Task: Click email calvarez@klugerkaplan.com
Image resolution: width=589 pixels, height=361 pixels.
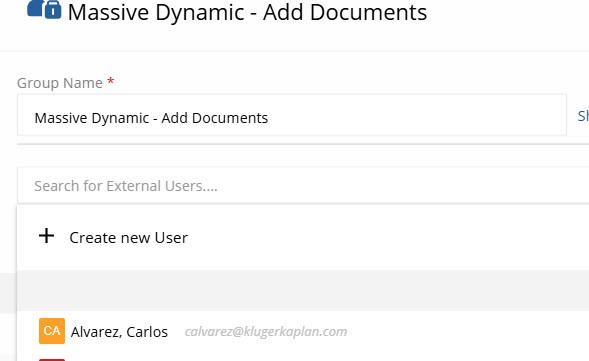Action: pyautogui.click(x=266, y=332)
